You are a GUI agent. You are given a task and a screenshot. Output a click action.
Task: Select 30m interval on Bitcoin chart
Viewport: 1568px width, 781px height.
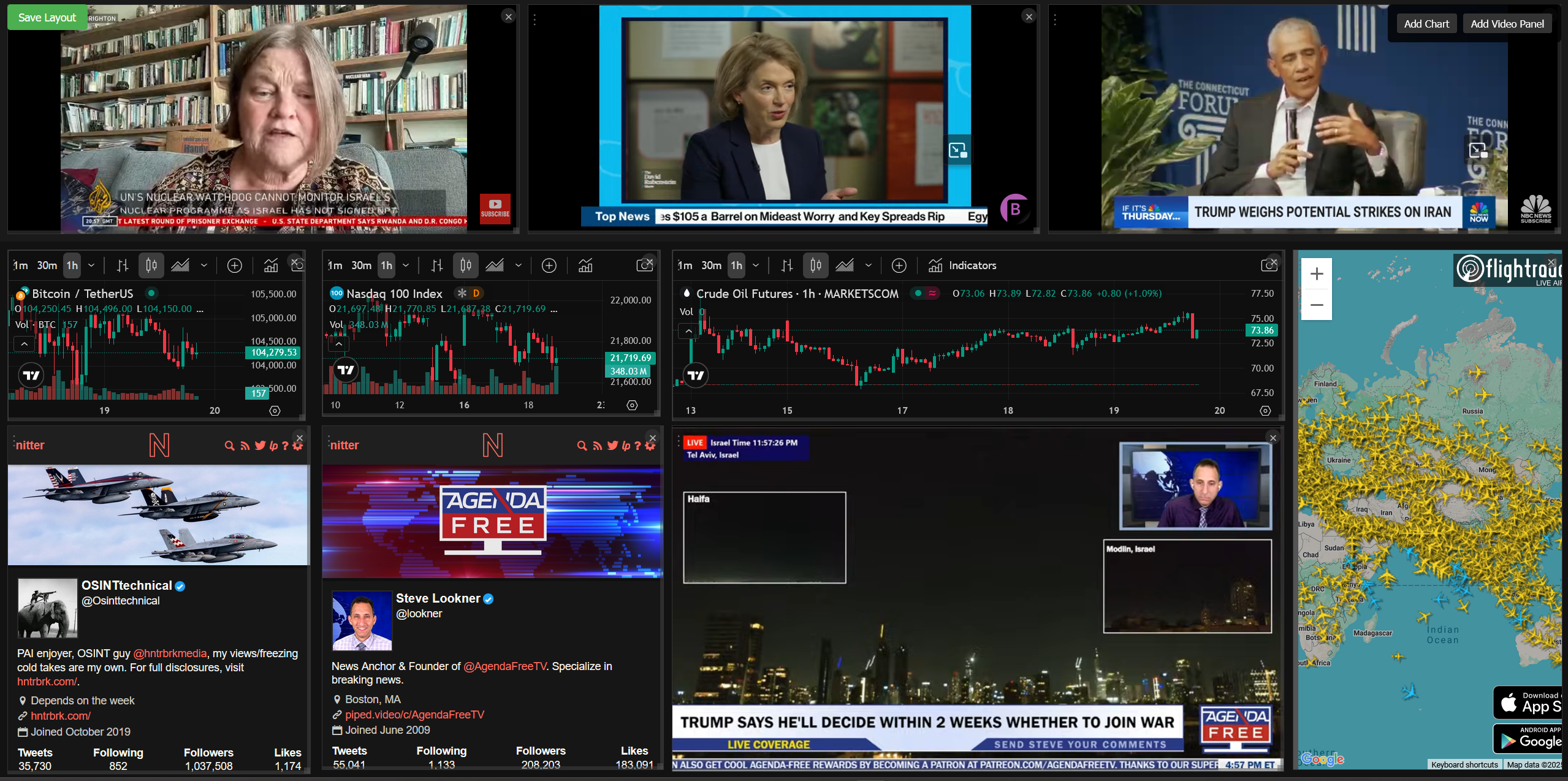pos(47,265)
